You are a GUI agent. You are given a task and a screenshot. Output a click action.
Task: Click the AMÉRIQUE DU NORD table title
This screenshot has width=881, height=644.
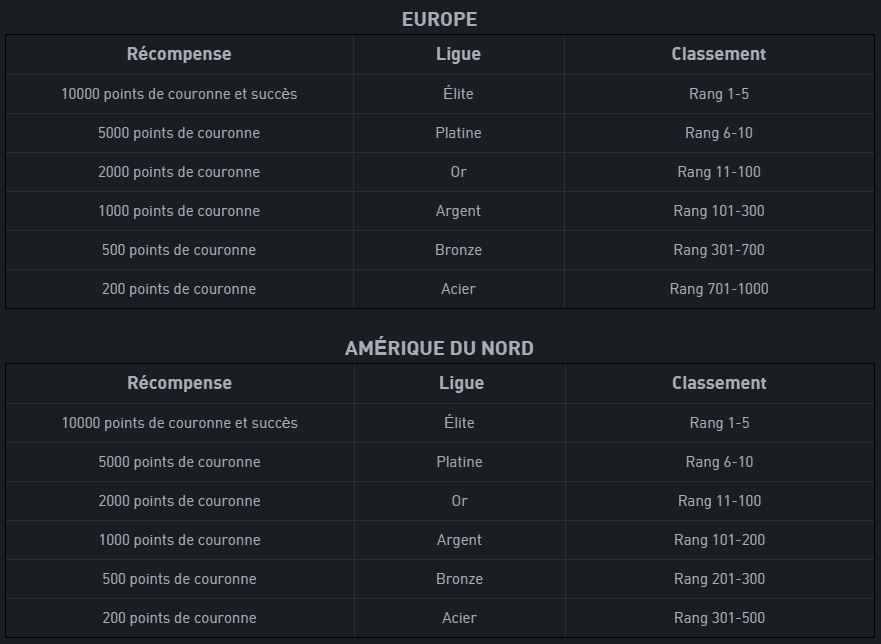click(439, 348)
